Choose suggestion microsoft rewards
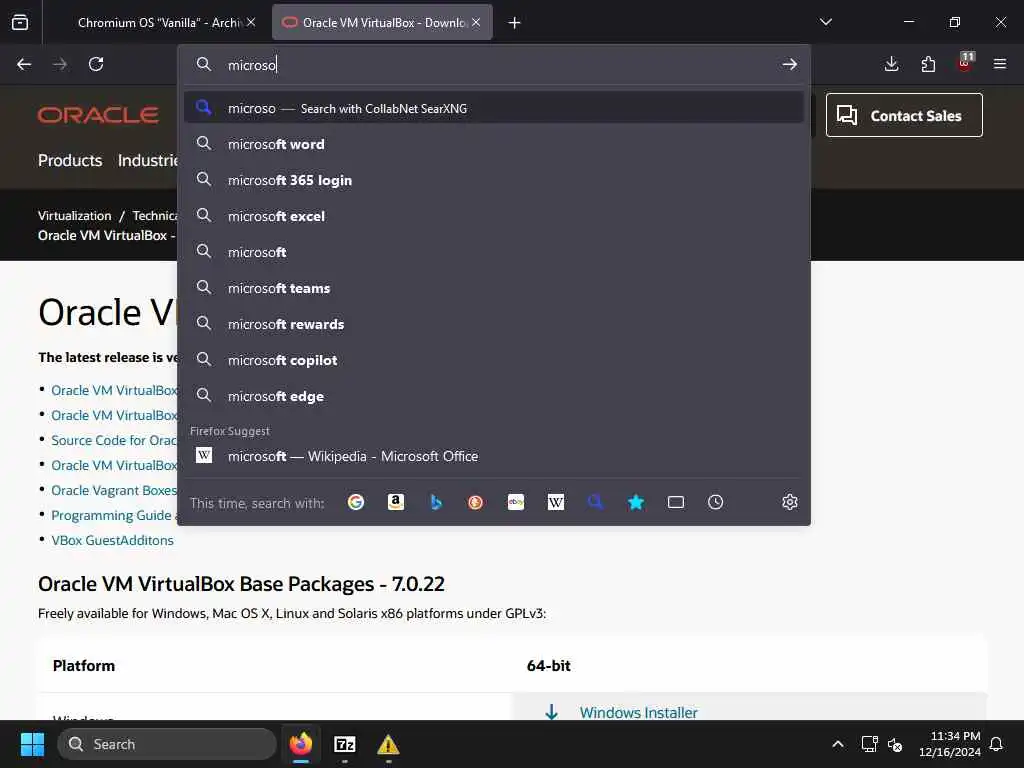The image size is (1024, 768). point(494,324)
